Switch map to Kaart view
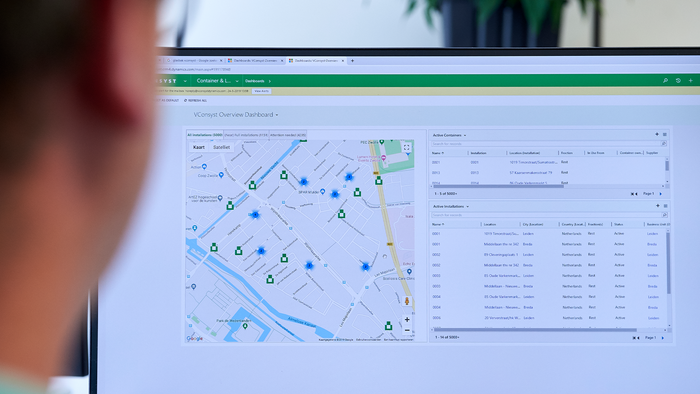Screen dimensions: 700x394 tap(199, 147)
